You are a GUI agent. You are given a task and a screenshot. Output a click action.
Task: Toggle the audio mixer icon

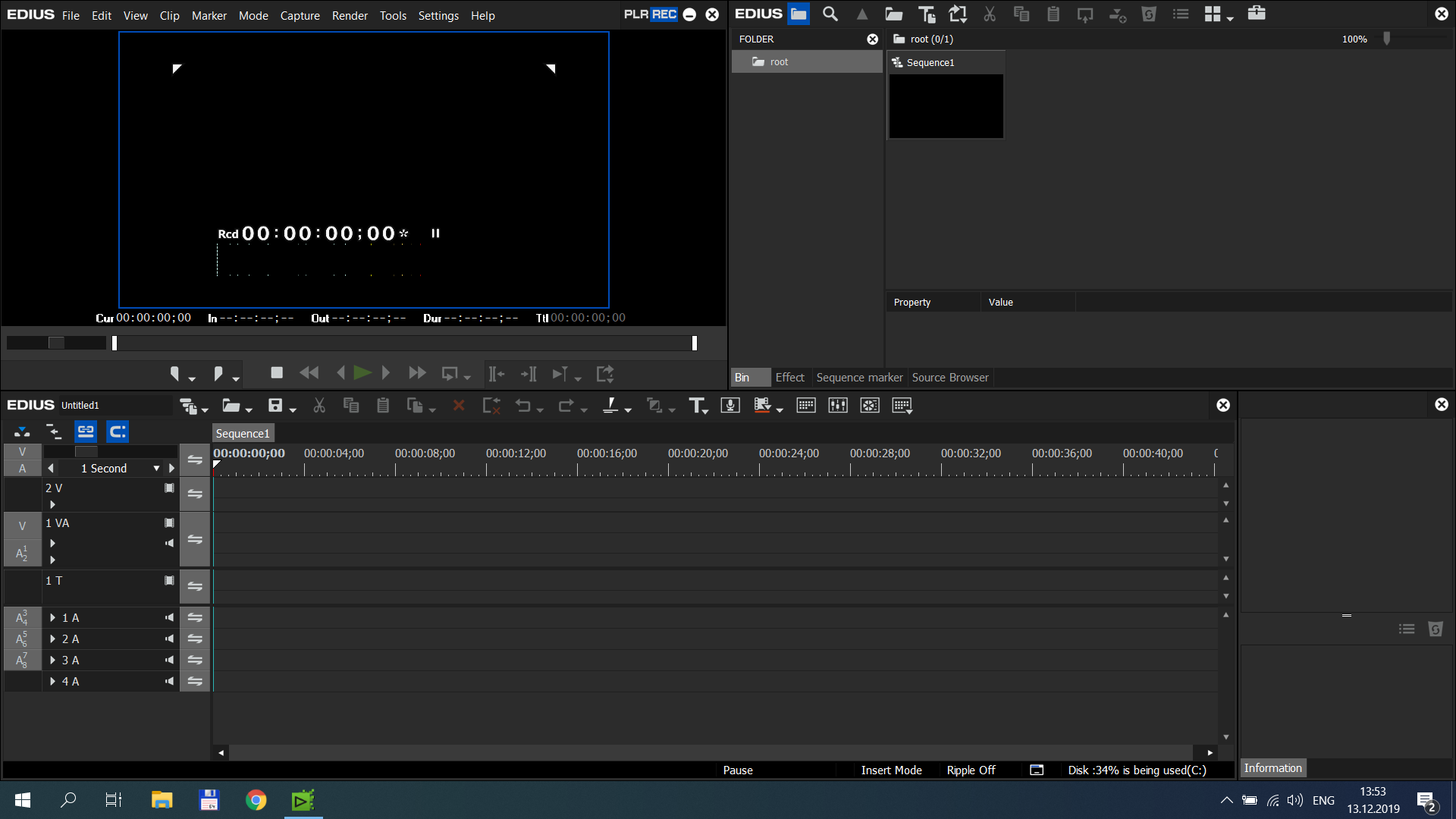point(838,406)
